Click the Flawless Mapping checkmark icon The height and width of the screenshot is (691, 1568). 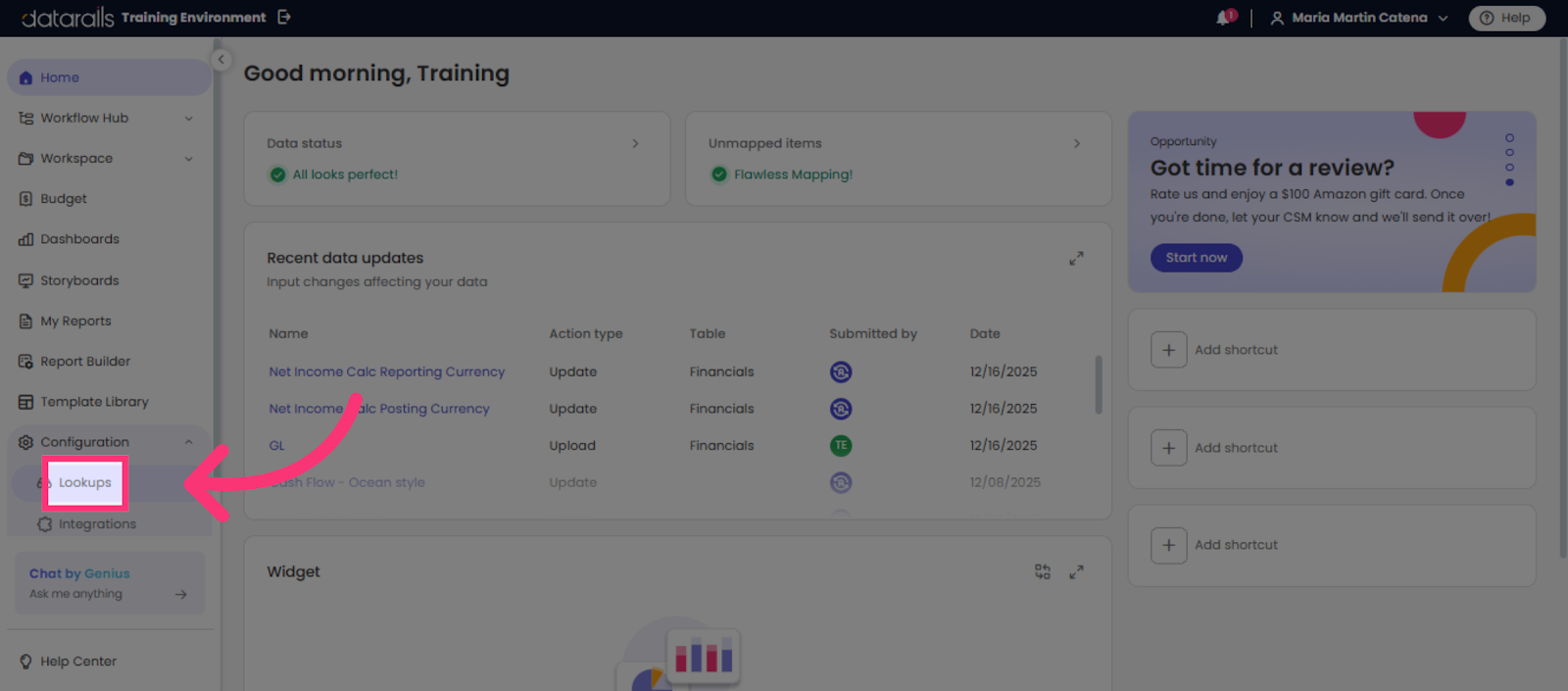click(x=719, y=174)
